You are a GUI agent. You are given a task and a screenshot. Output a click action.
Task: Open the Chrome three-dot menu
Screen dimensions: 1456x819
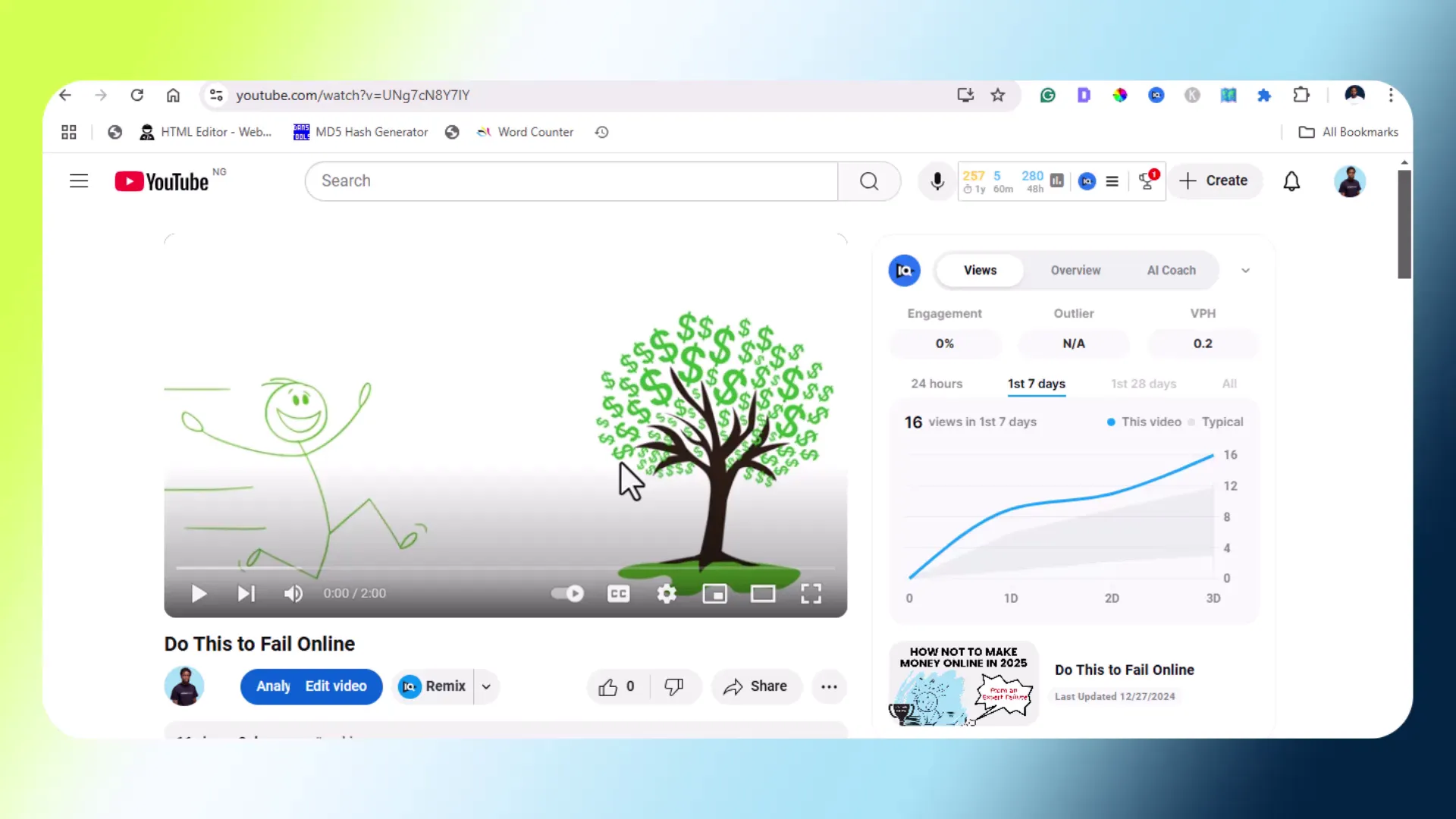pos(1391,96)
